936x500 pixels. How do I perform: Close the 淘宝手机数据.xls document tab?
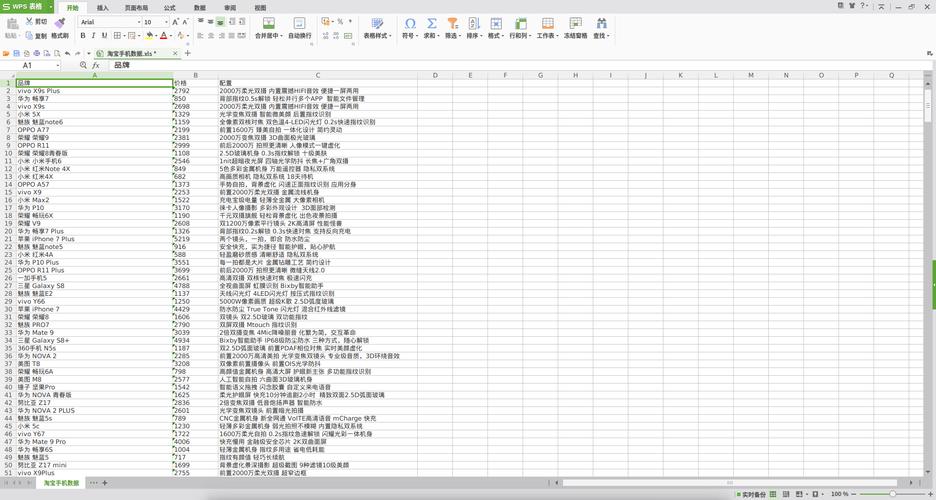click(x=175, y=54)
